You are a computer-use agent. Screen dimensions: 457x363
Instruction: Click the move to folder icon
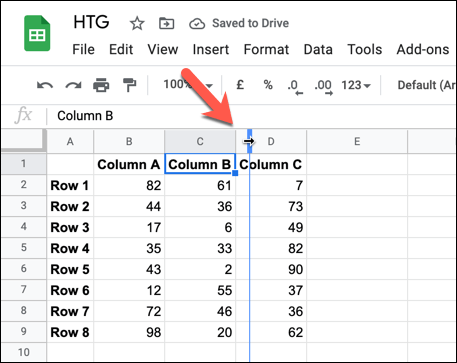click(x=166, y=23)
